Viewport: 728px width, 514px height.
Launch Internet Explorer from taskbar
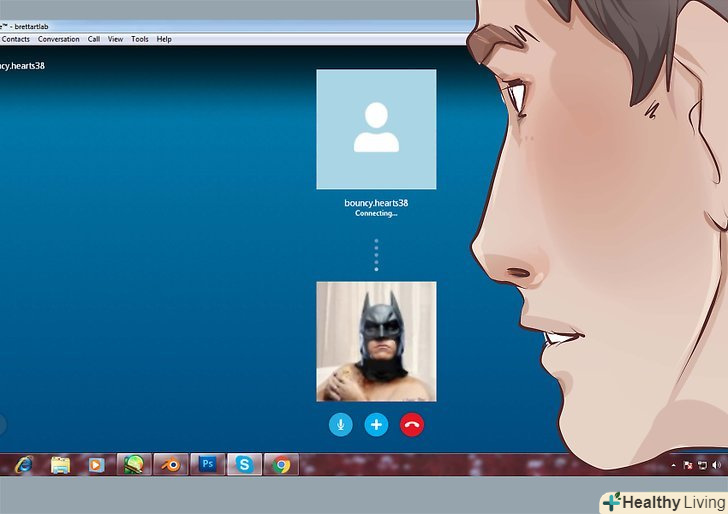click(x=24, y=464)
